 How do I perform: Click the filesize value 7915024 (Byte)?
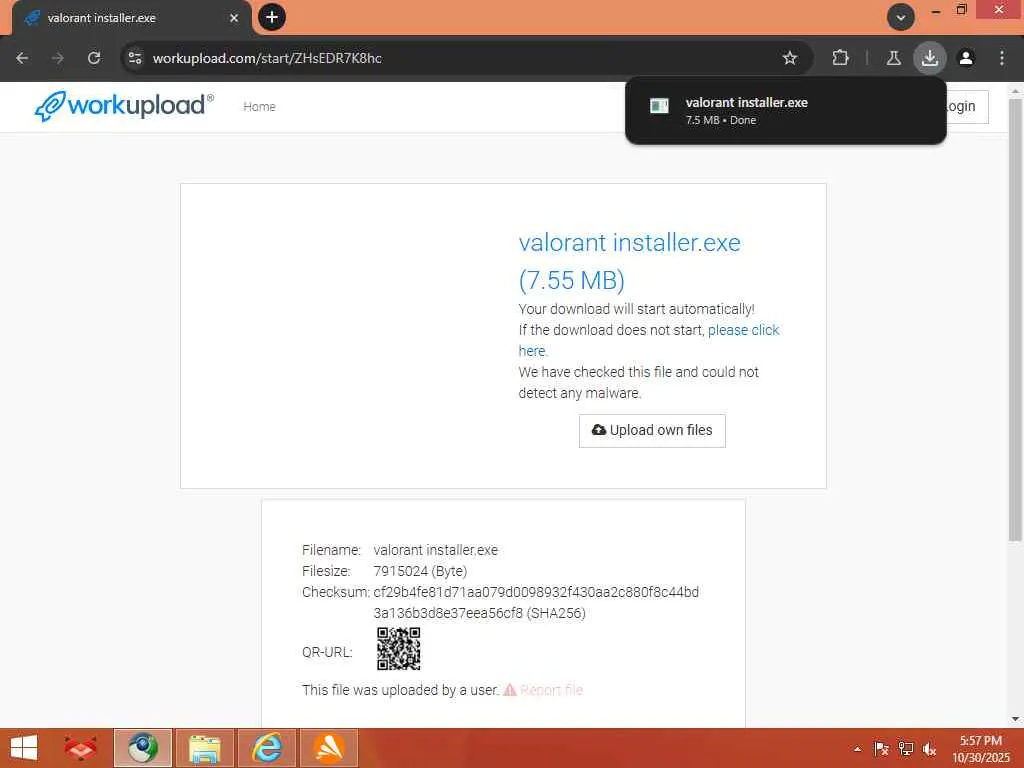point(420,571)
